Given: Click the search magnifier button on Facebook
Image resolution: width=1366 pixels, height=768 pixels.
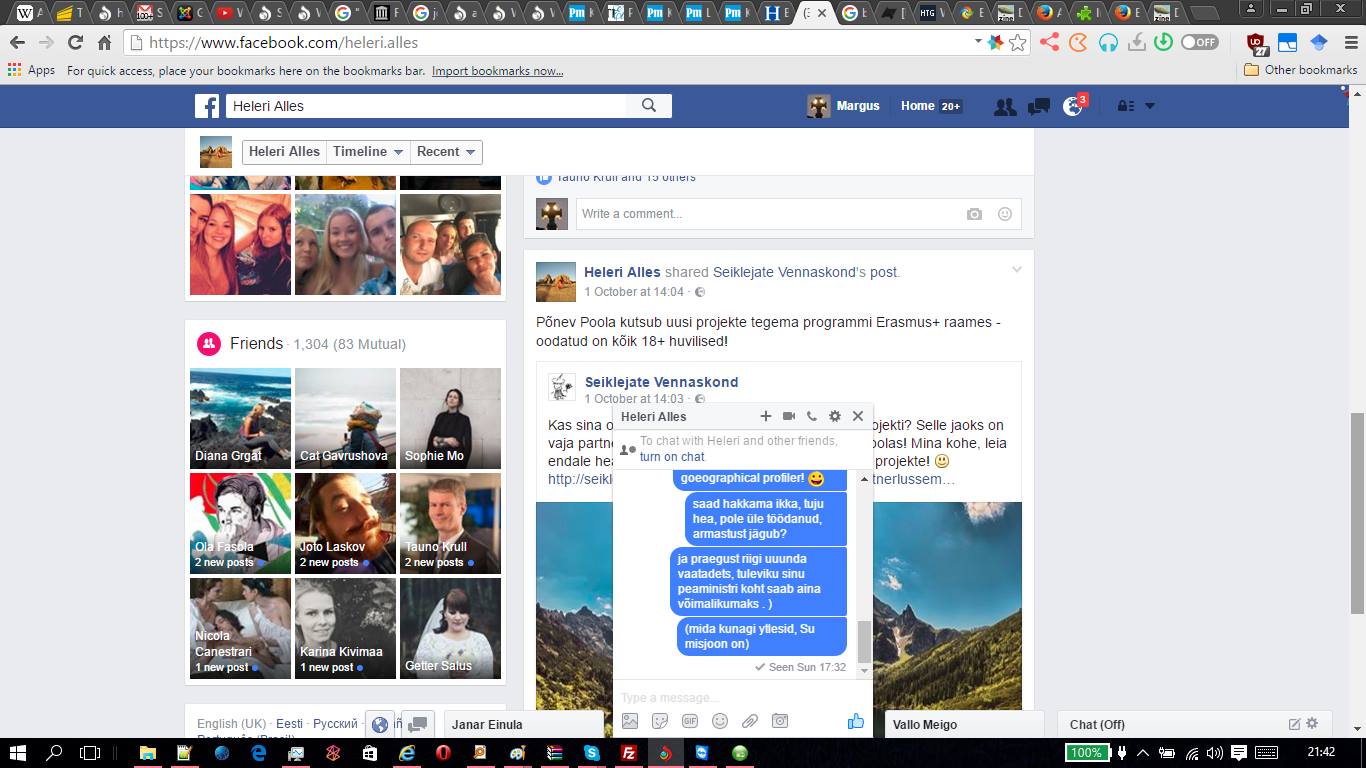Looking at the screenshot, I should pyautogui.click(x=649, y=106).
